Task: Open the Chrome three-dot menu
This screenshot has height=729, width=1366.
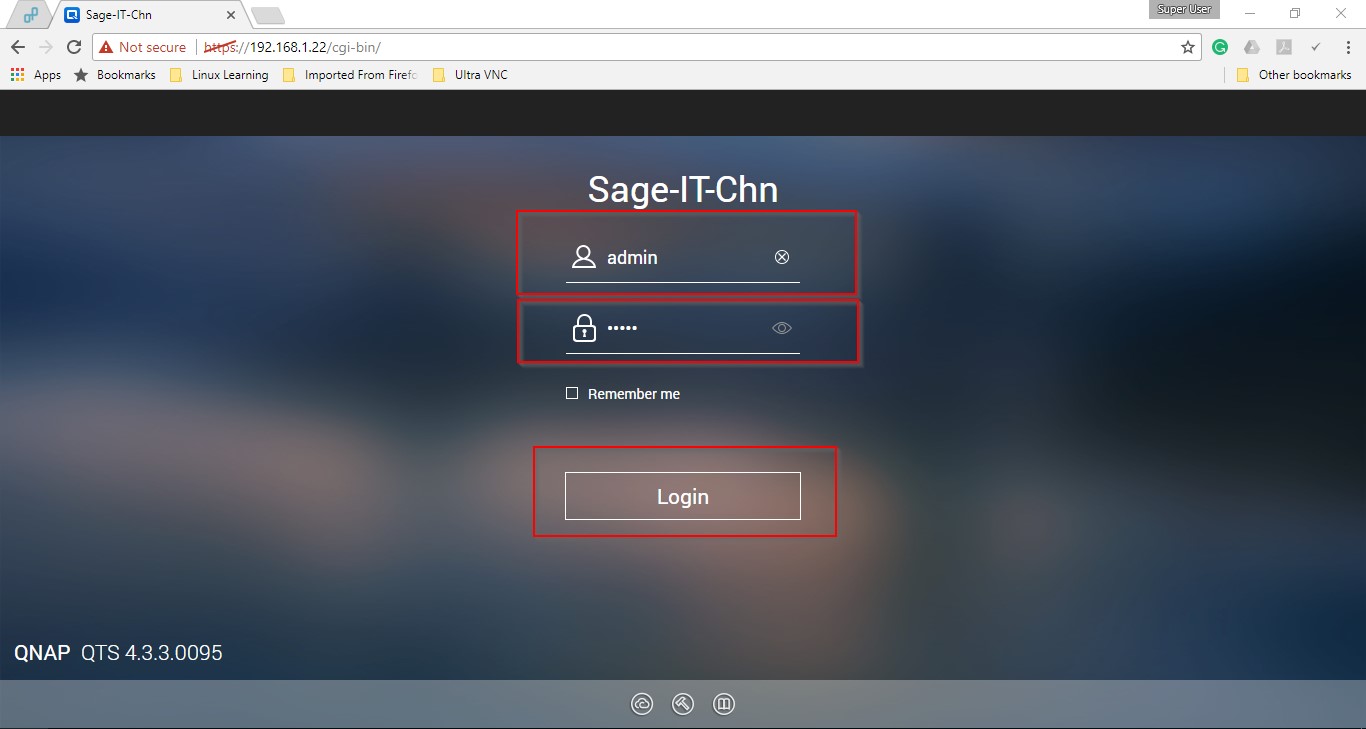Action: [1347, 47]
